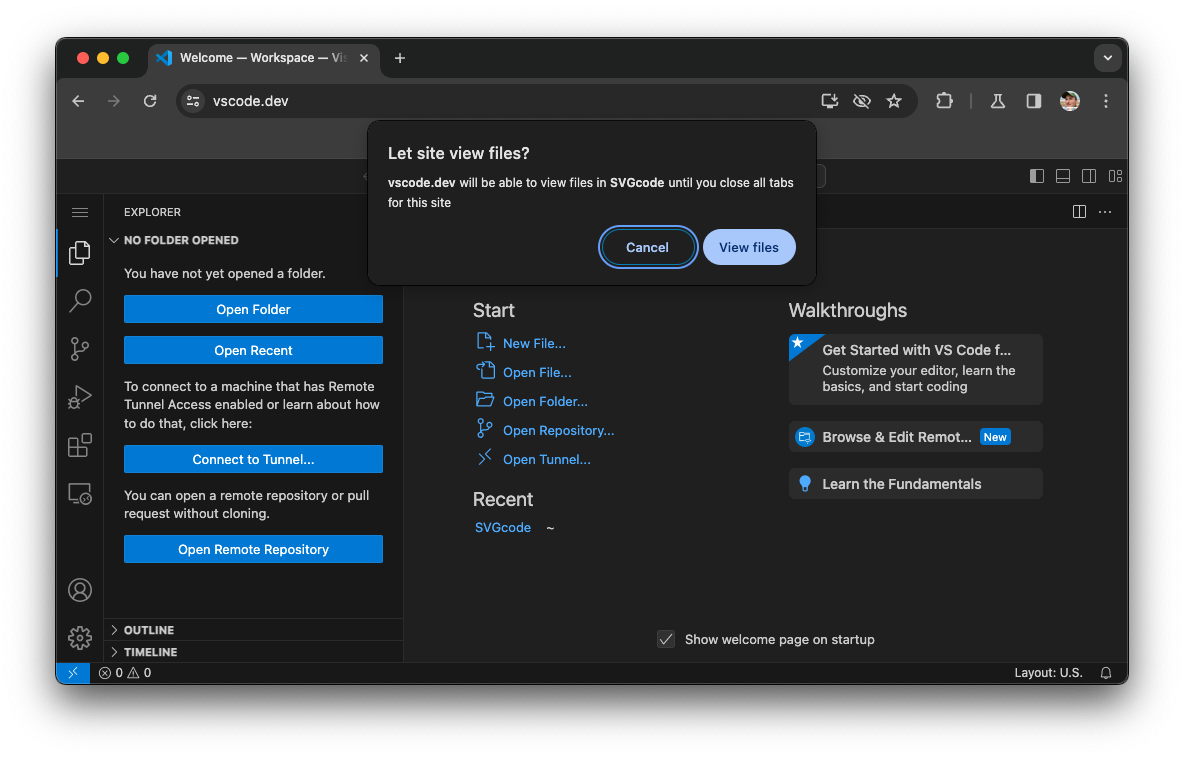Click the remote indicator in the status bar

[x=72, y=672]
